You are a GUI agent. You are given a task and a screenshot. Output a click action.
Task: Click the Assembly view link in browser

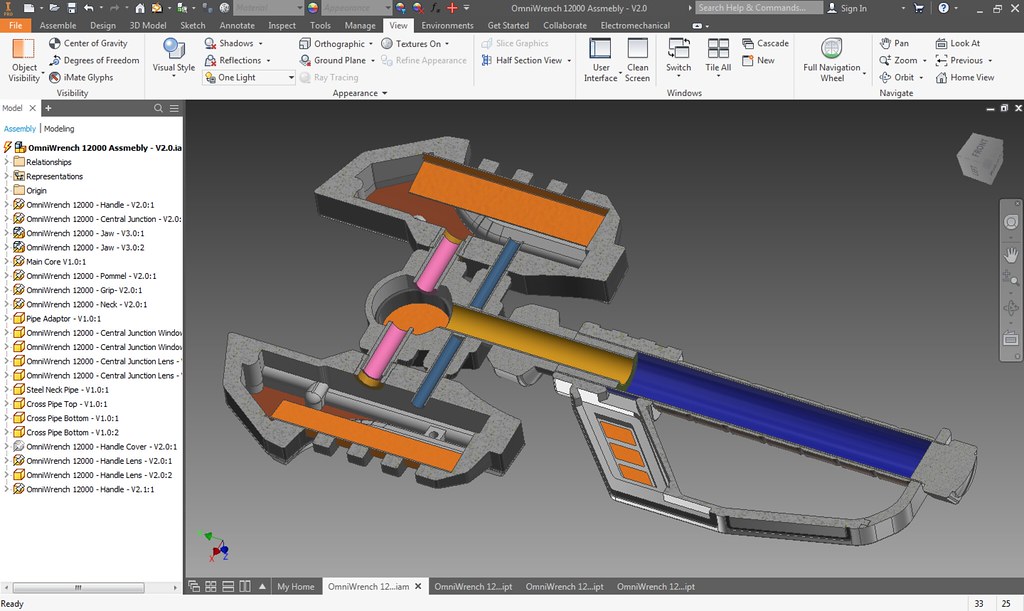(20, 129)
